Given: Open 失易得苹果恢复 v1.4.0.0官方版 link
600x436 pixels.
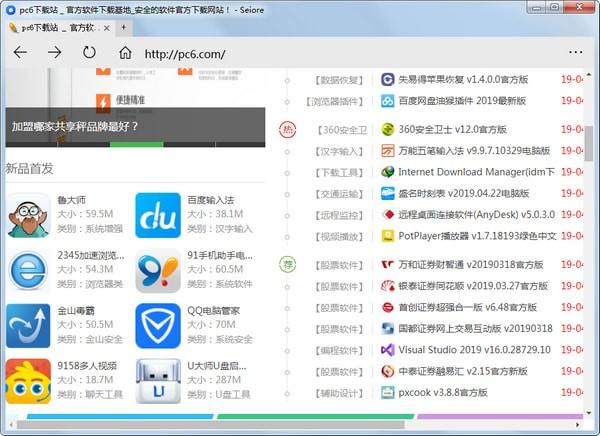Looking at the screenshot, I should click(463, 80).
